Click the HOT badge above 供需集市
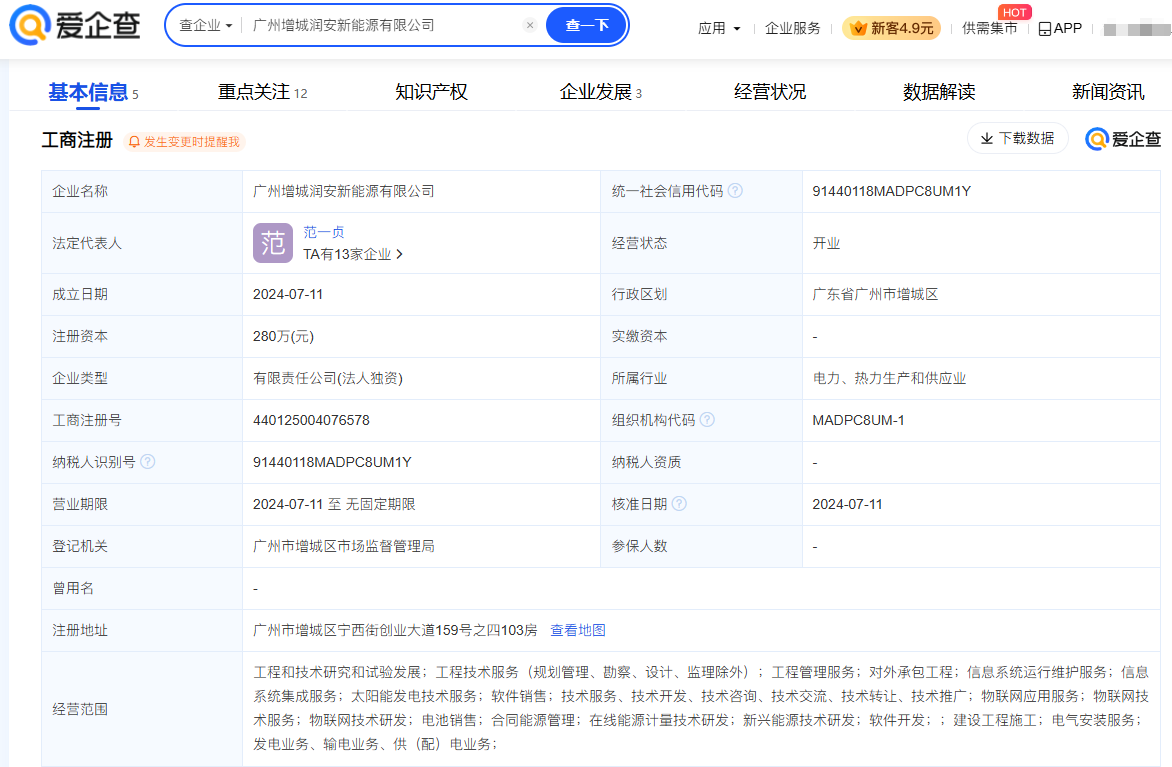1172x767 pixels. click(1014, 13)
